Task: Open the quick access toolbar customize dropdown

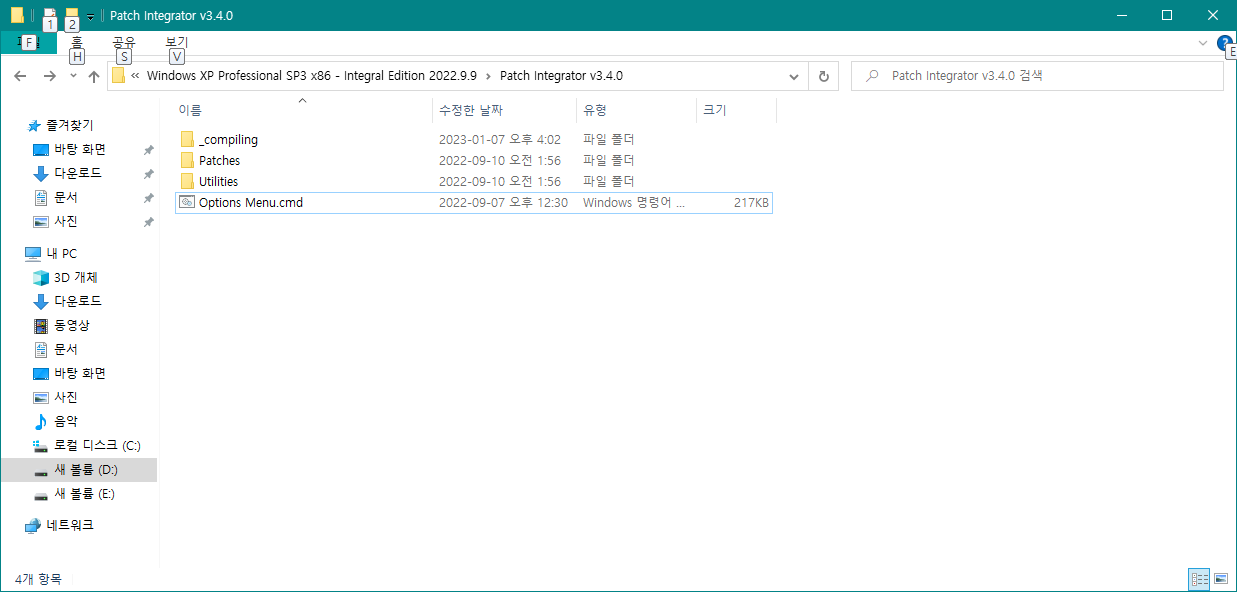Action: 90,17
